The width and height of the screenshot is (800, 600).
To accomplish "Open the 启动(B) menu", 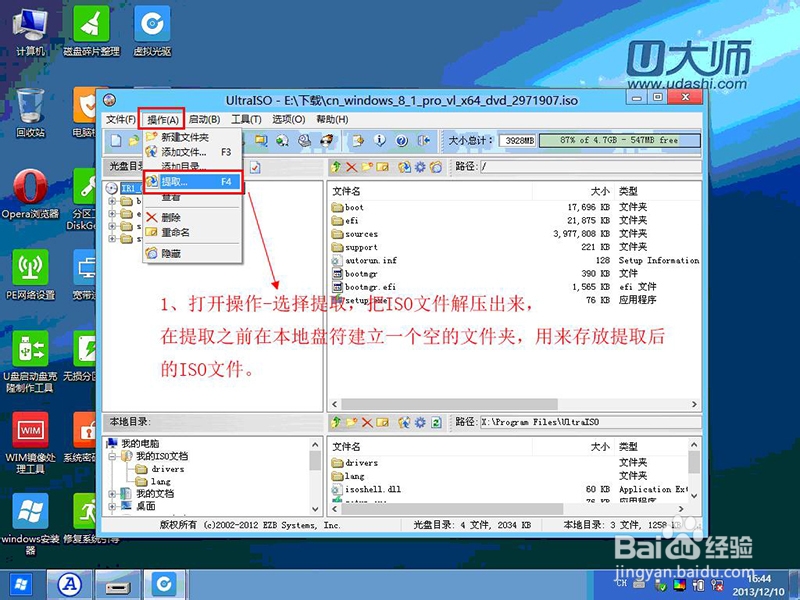I will tap(204, 119).
